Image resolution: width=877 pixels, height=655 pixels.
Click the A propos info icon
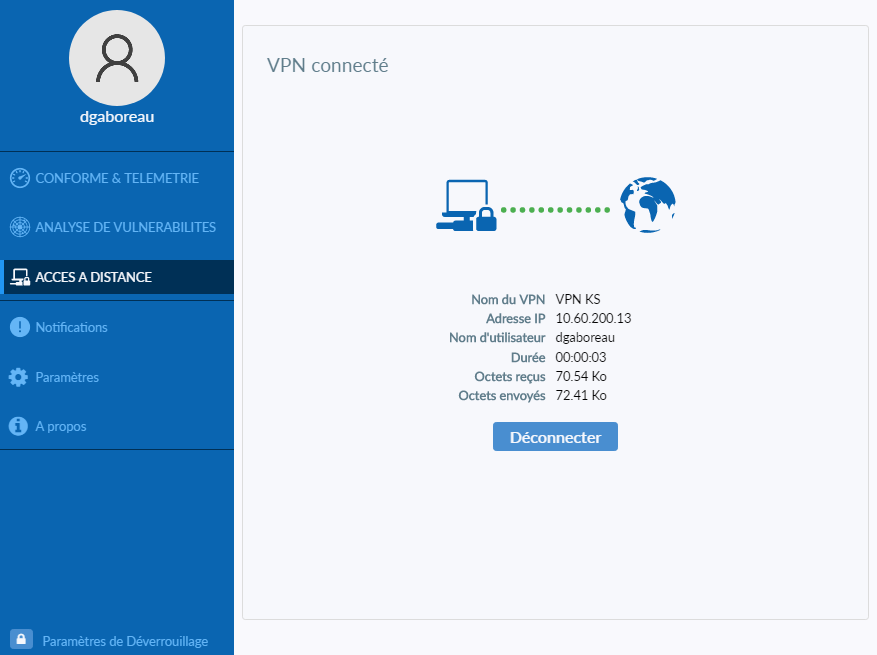tap(18, 426)
